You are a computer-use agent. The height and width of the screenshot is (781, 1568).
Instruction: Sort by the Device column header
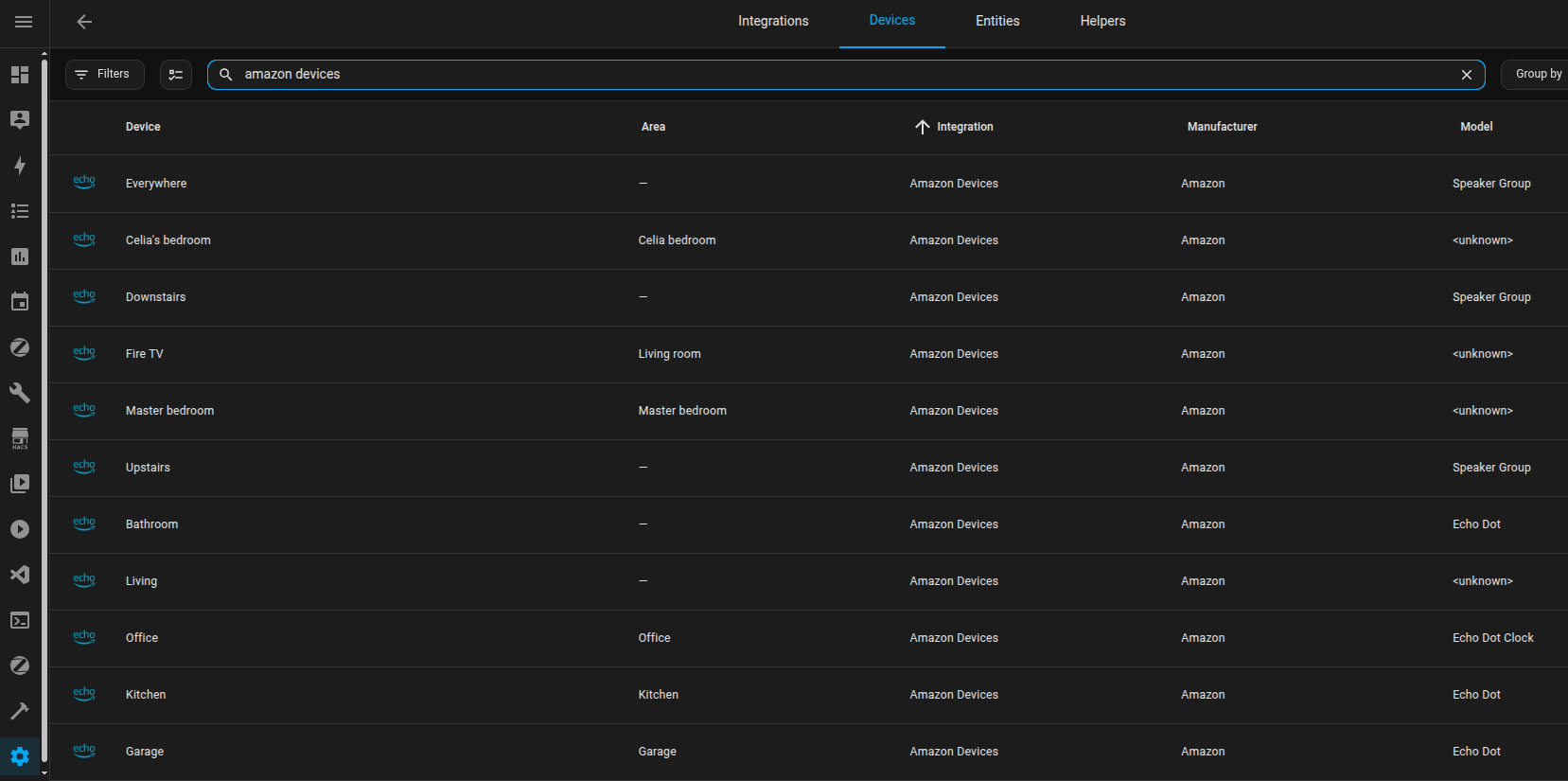click(143, 127)
